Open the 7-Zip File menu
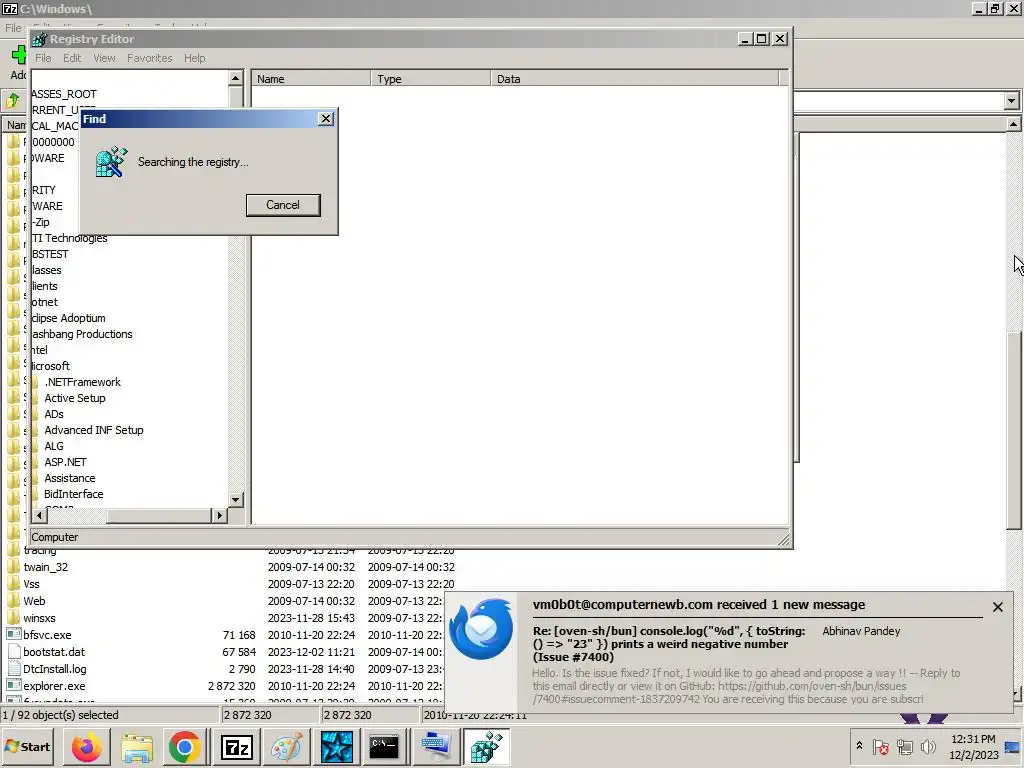 [x=13, y=28]
